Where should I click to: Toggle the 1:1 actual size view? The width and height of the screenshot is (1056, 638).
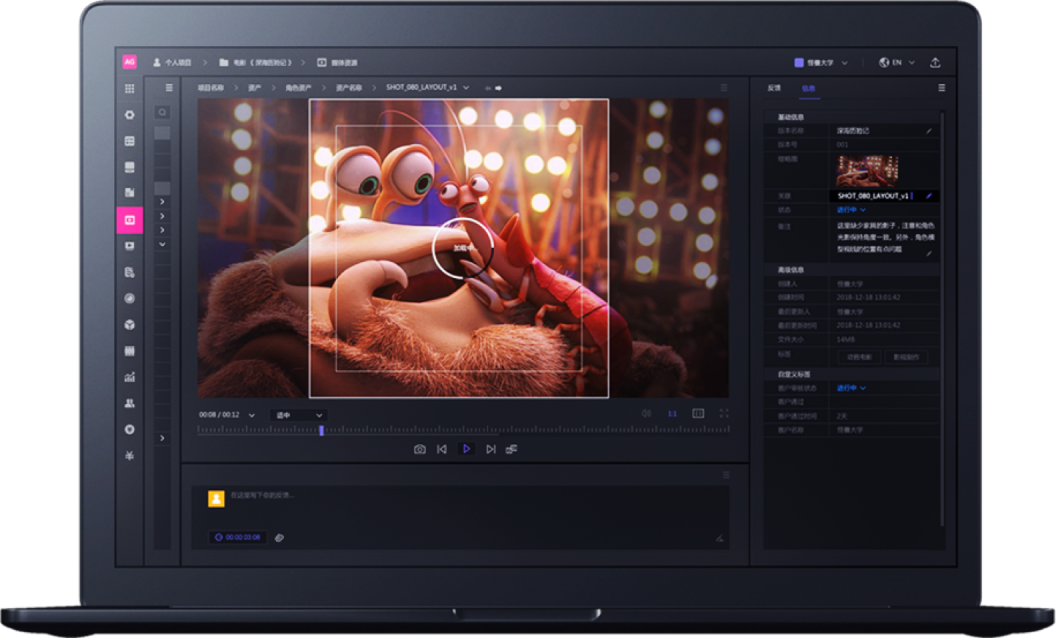coord(672,413)
